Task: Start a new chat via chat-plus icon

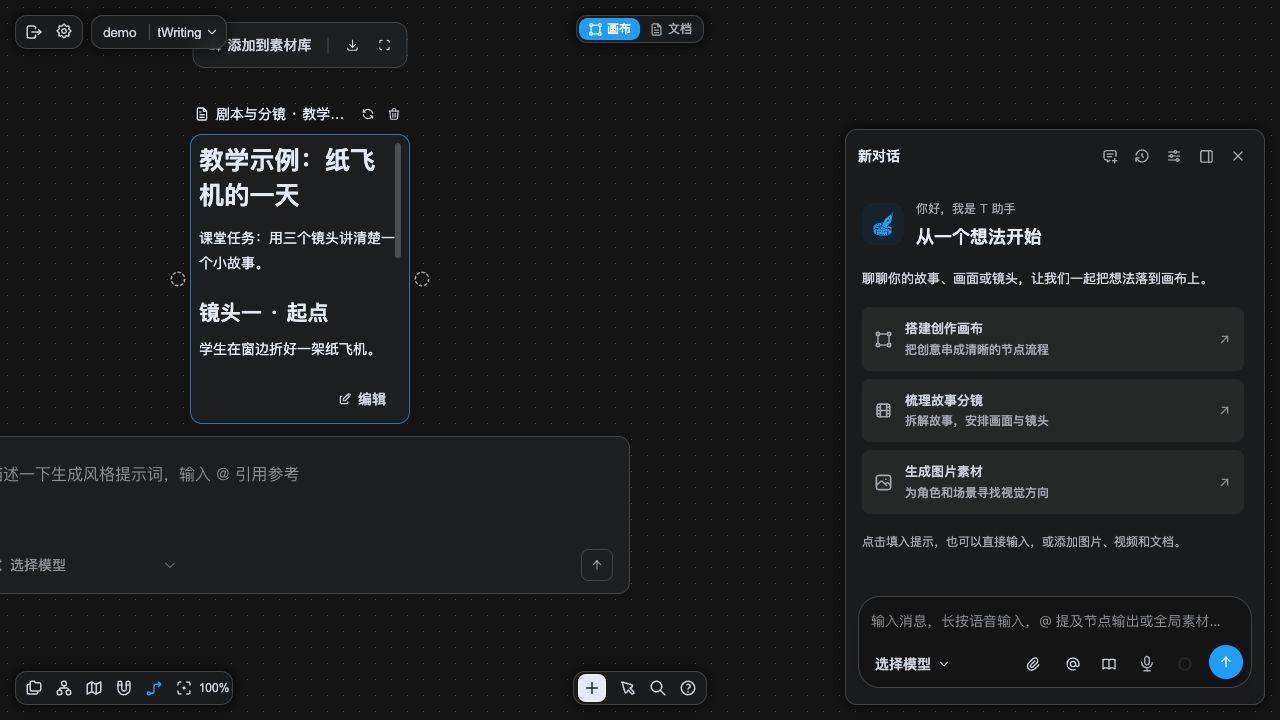Action: coord(1110,156)
